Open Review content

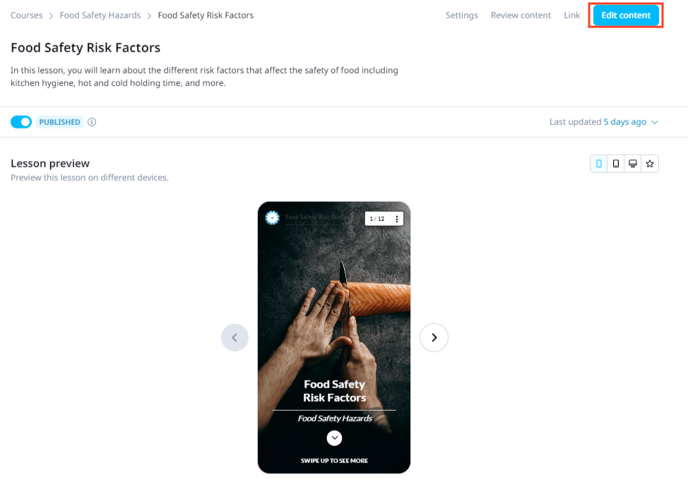tap(521, 15)
